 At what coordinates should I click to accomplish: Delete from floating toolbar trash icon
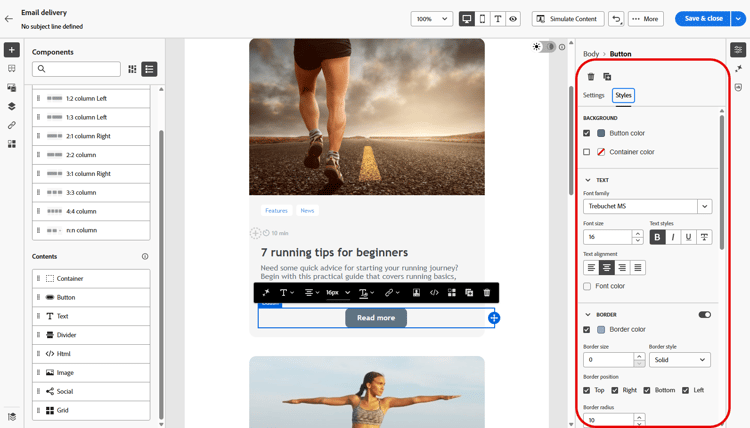click(x=487, y=293)
